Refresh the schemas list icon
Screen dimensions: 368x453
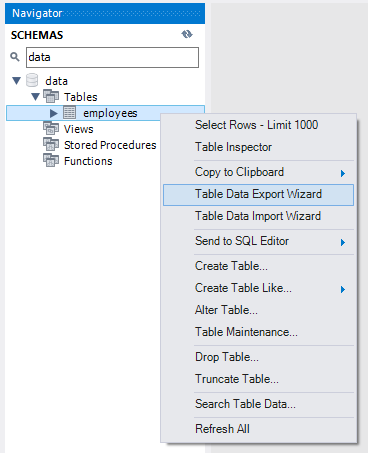point(187,34)
